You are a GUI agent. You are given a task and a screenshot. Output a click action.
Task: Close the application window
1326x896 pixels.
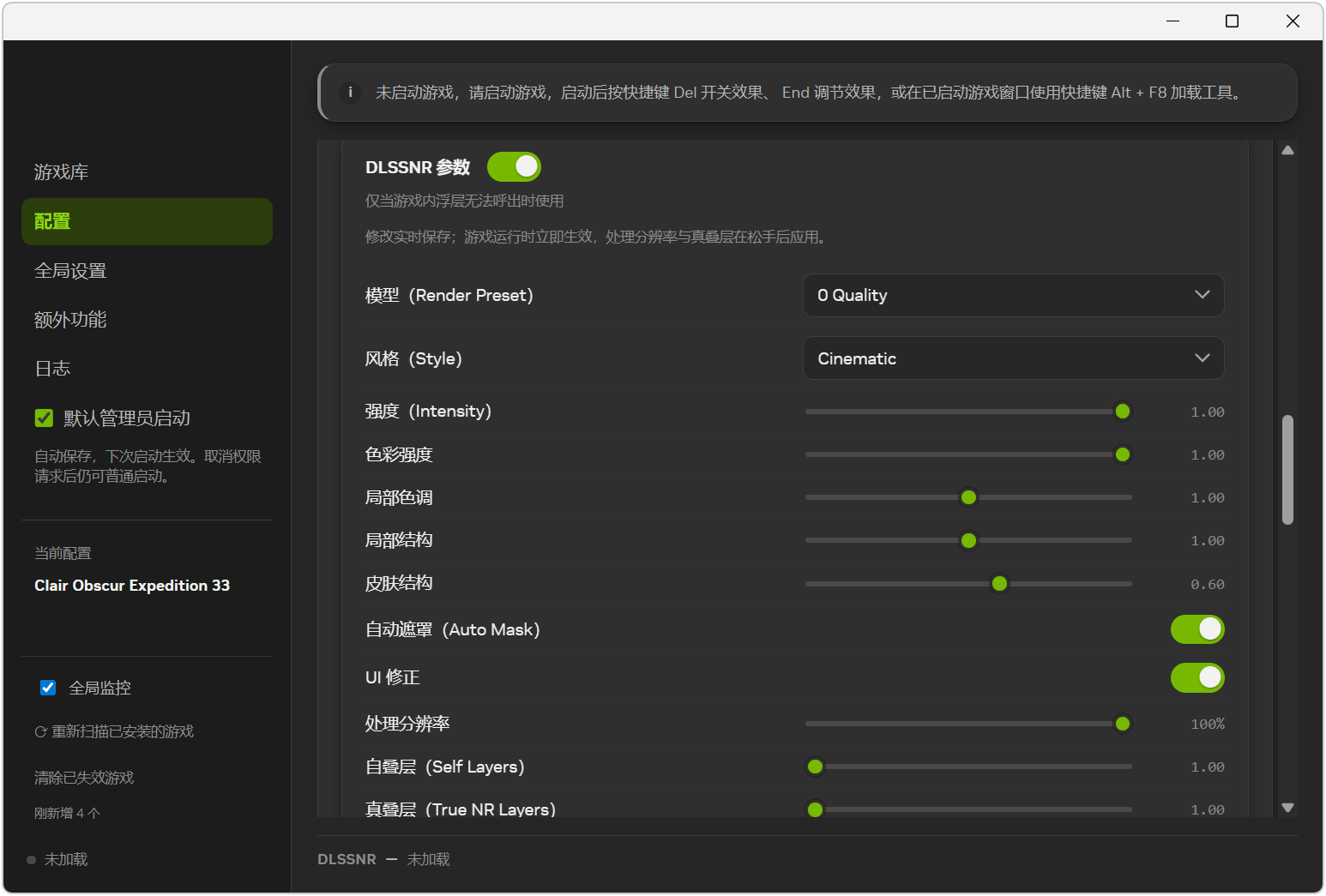pos(1293,21)
